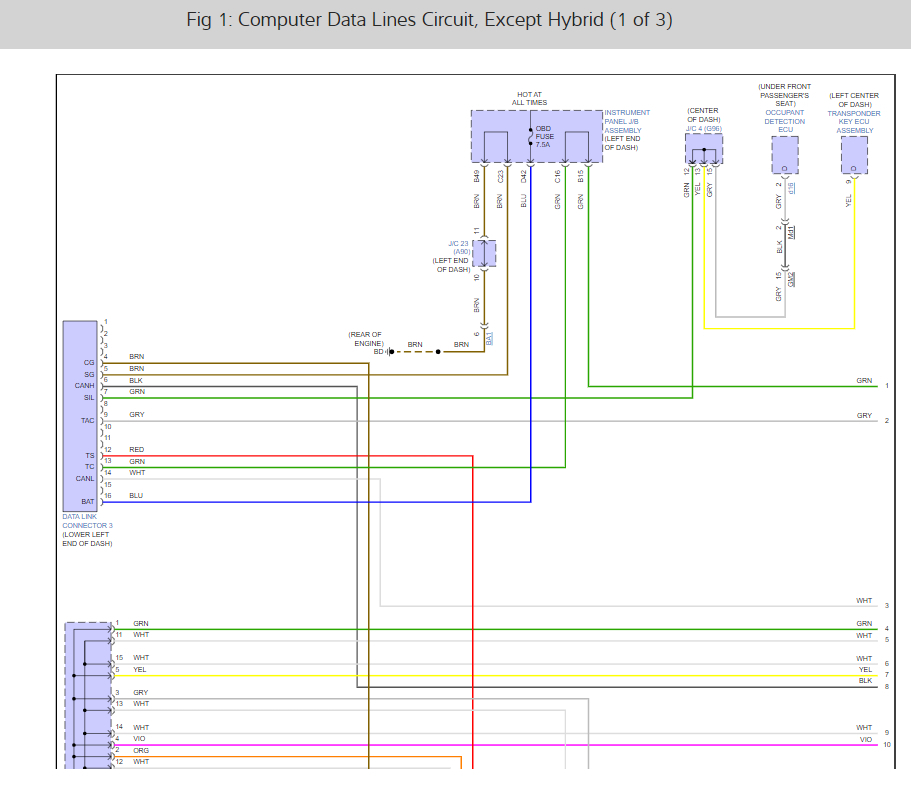Click the OBD Fuse 7.5A symbol

point(531,138)
